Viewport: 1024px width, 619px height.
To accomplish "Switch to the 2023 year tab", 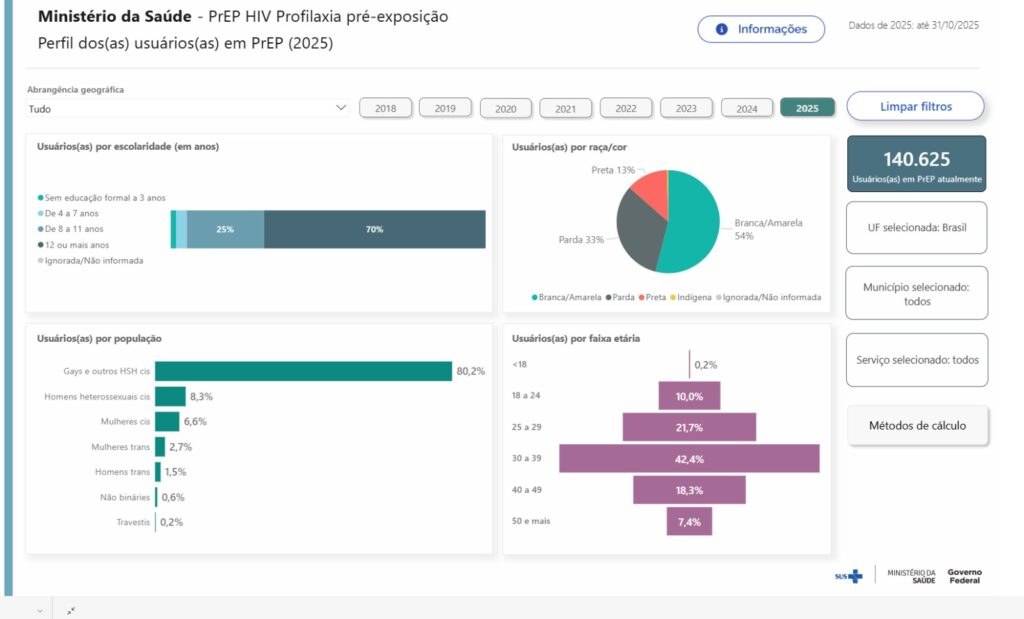I will click(686, 108).
